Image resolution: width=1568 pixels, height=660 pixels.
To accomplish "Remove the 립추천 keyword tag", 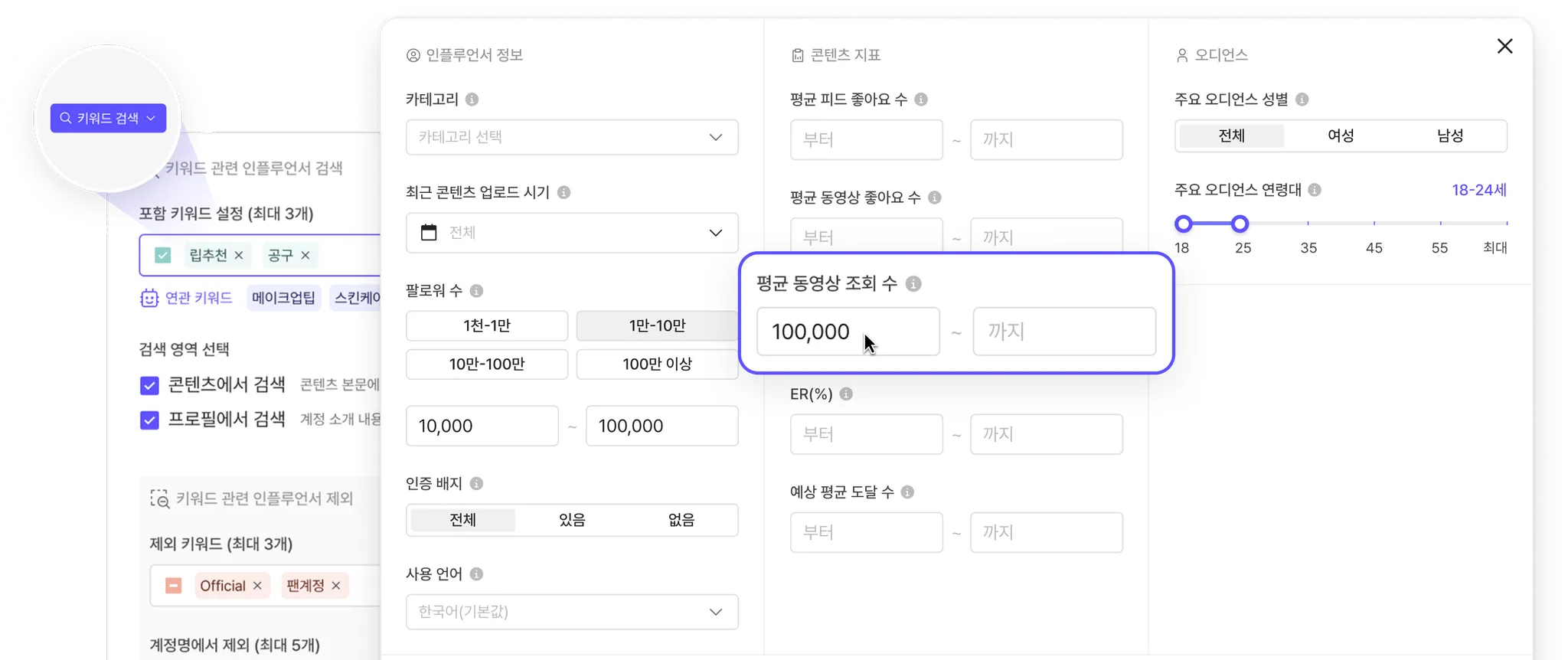I will [x=239, y=256].
